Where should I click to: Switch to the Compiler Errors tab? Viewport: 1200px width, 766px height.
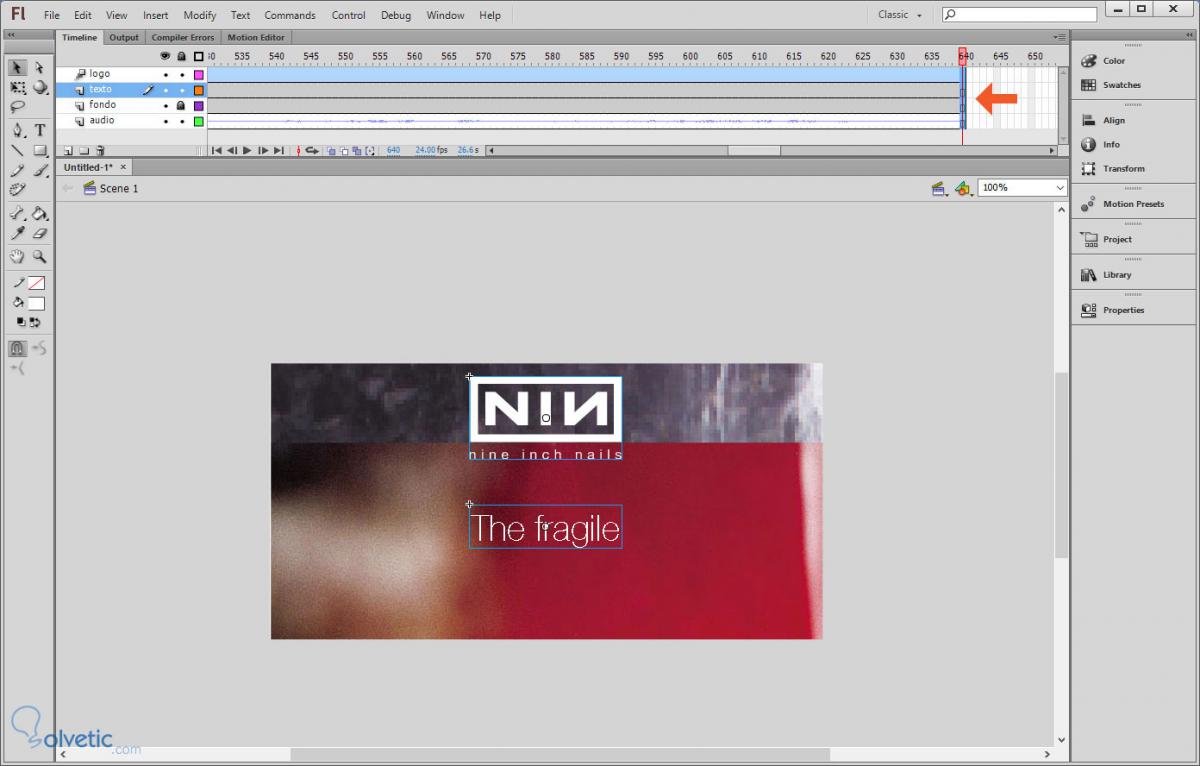point(183,38)
